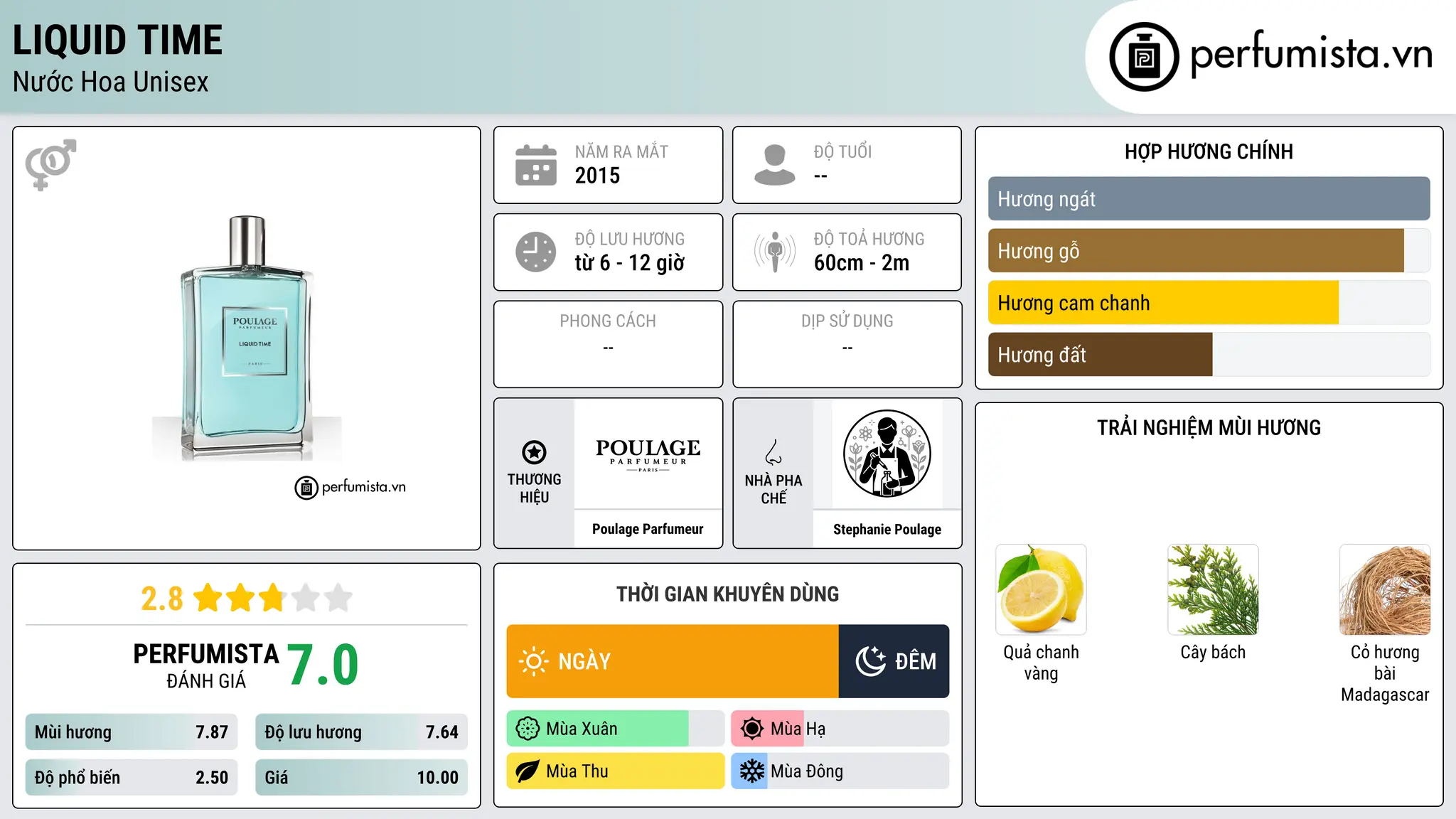Click the NHÀ PHA CHẾ perfumer label
1456x819 pixels.
[773, 489]
